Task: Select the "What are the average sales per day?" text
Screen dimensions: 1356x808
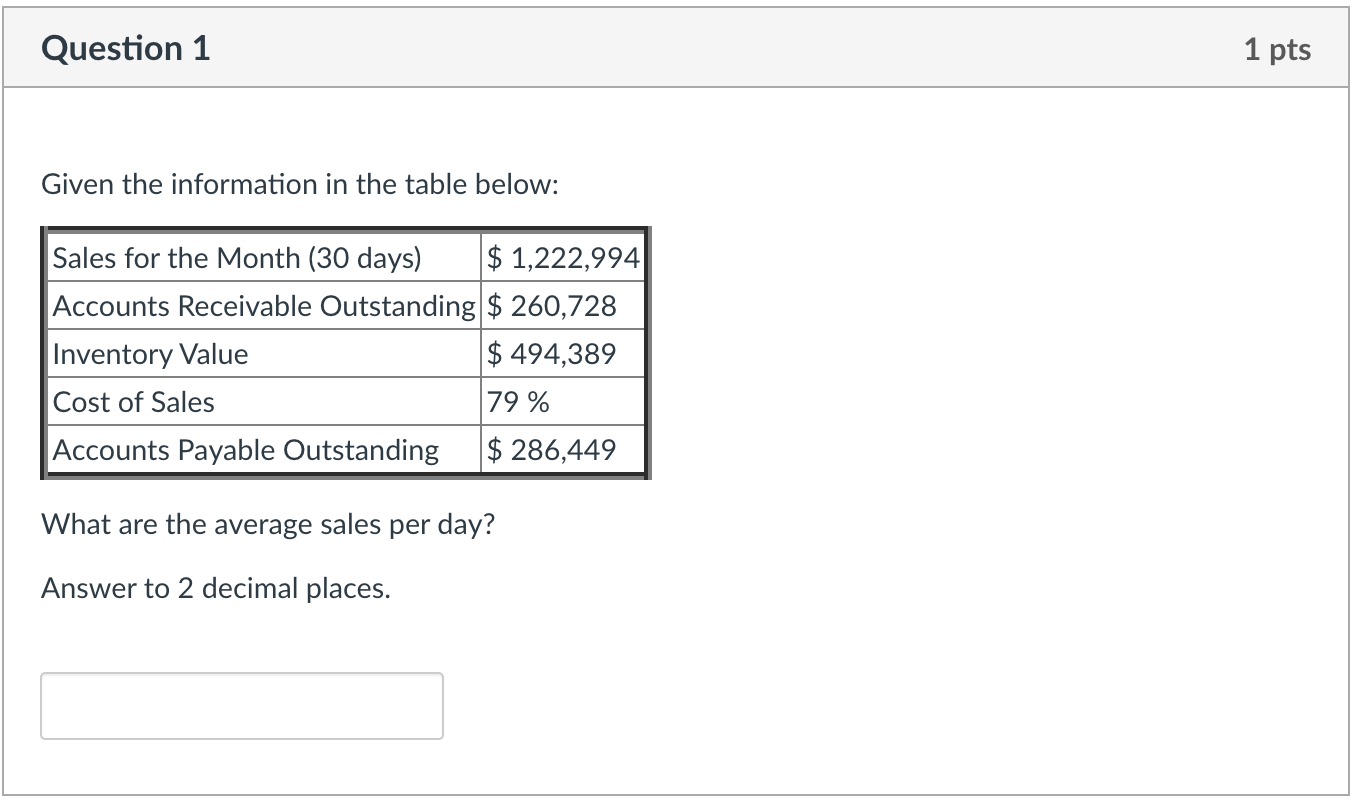Action: pyautogui.click(x=266, y=523)
